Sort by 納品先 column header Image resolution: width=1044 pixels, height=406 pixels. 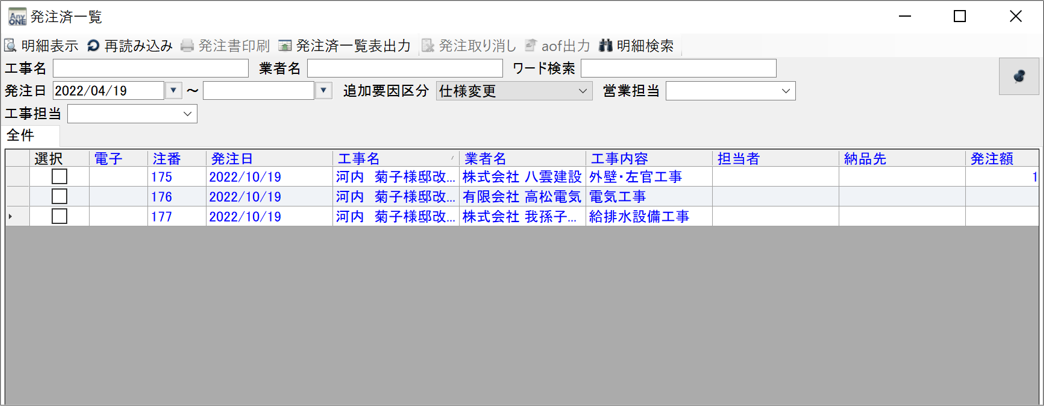pyautogui.click(x=902, y=158)
